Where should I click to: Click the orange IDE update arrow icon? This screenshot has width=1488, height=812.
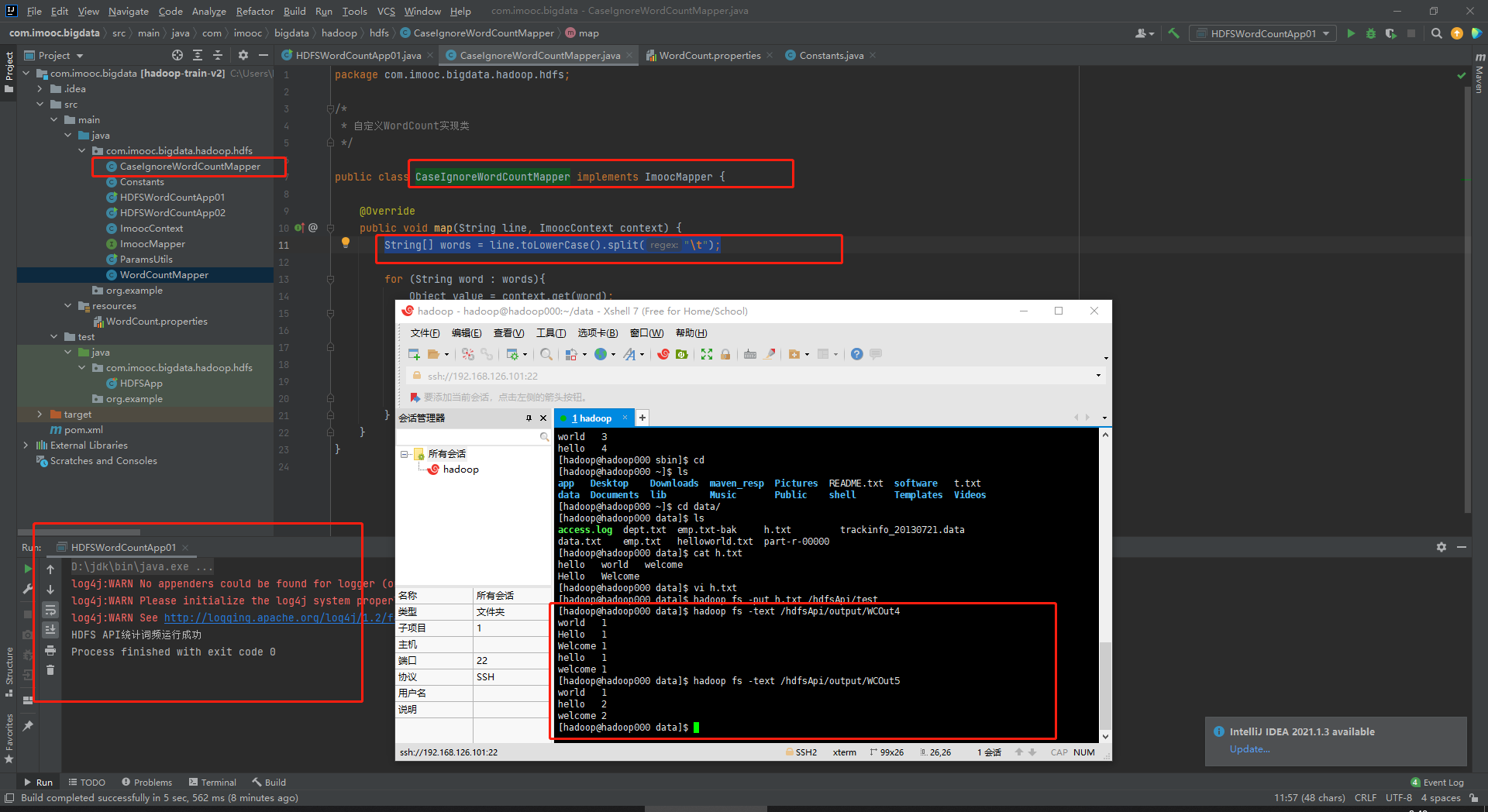pos(1457,33)
